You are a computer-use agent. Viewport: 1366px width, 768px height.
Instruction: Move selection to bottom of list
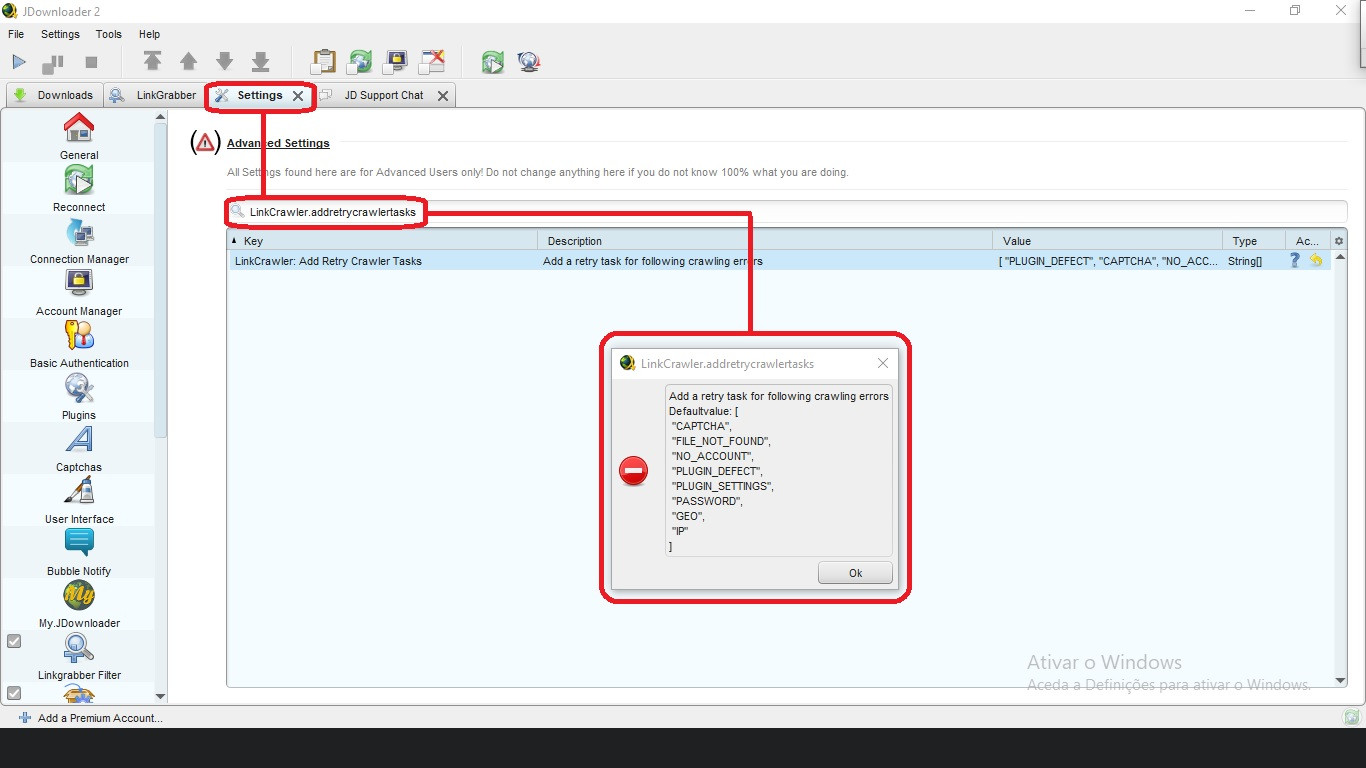pyautogui.click(x=260, y=61)
